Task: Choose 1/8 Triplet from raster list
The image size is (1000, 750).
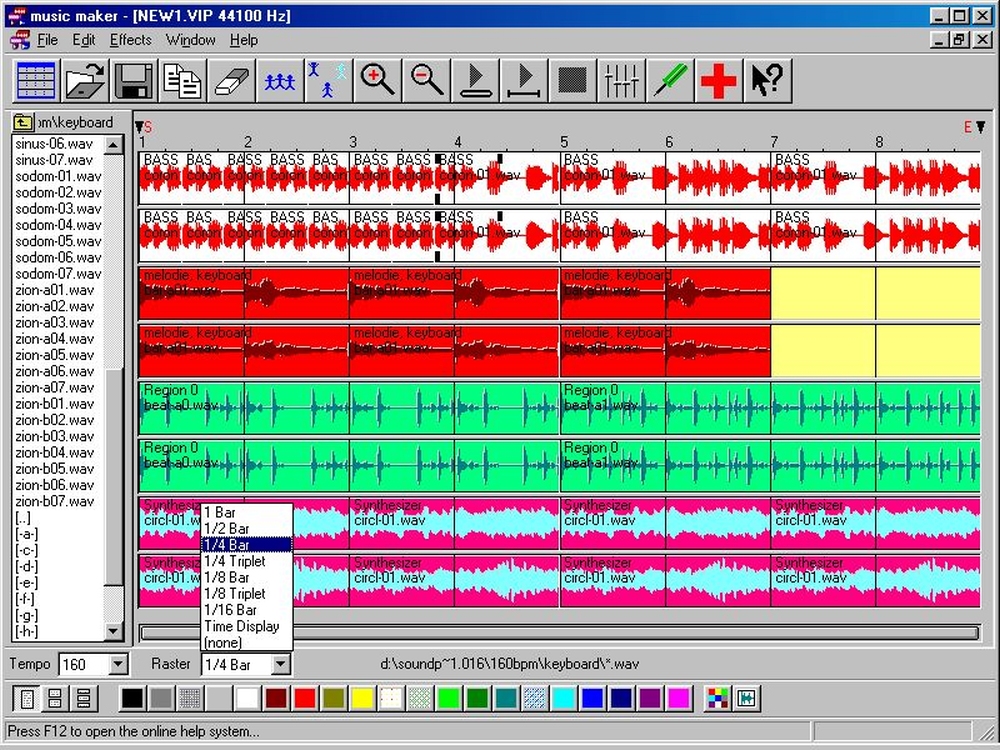Action: [235, 594]
